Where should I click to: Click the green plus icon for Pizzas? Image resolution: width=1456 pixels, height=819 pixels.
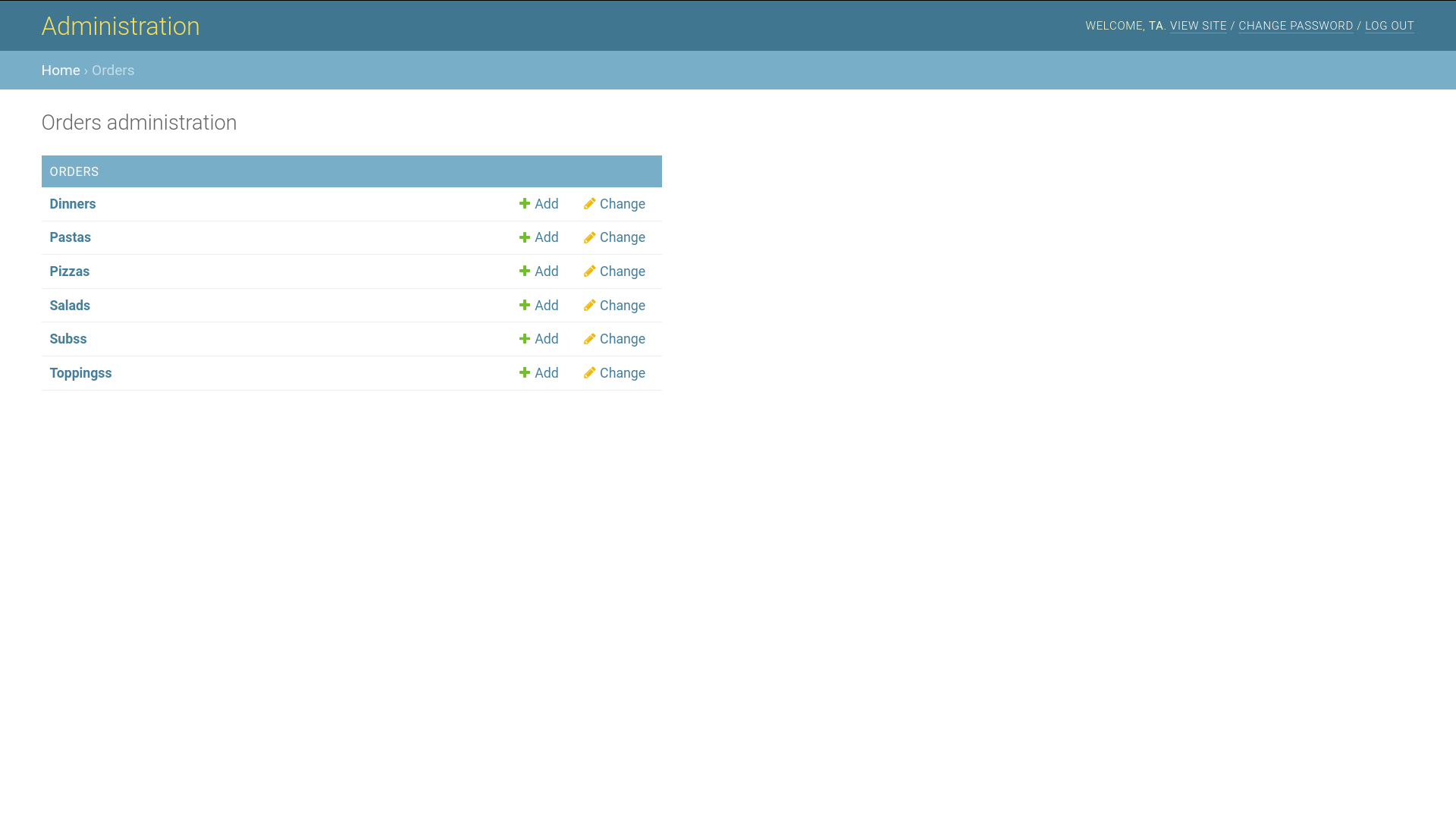(x=524, y=271)
